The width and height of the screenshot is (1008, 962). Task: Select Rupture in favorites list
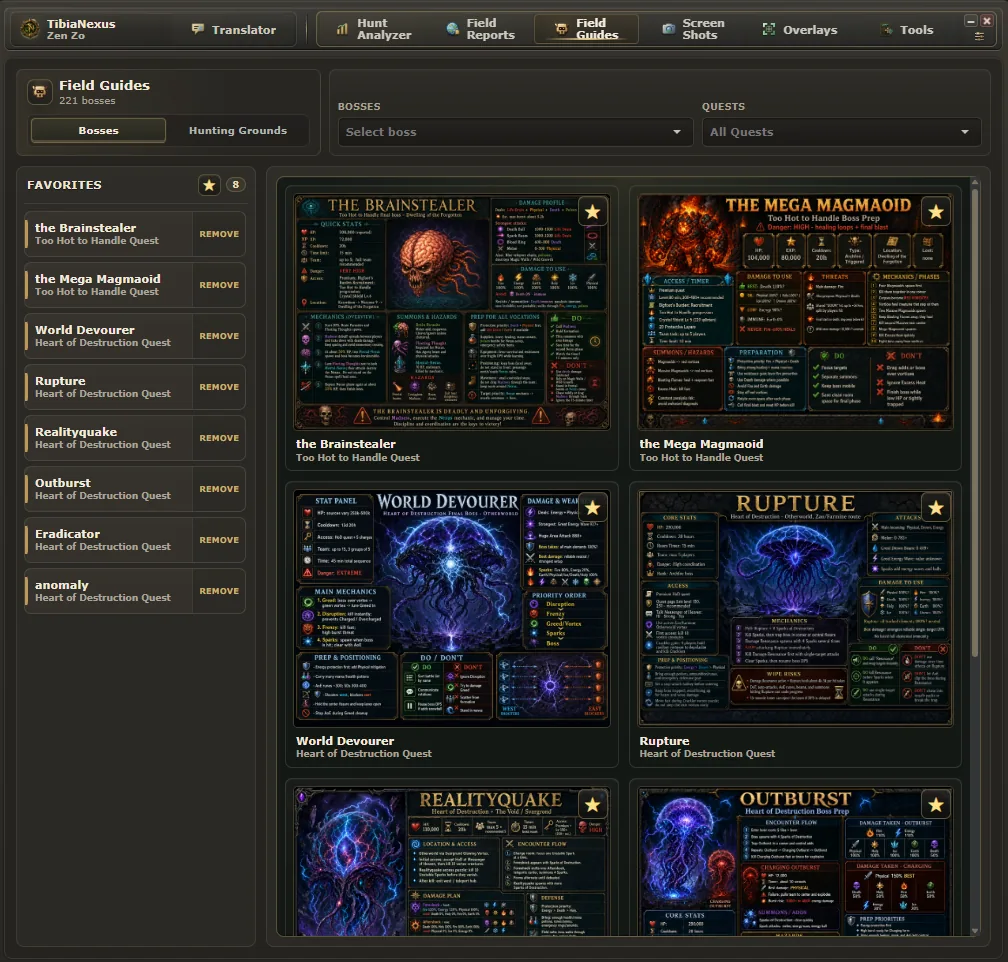click(108, 387)
